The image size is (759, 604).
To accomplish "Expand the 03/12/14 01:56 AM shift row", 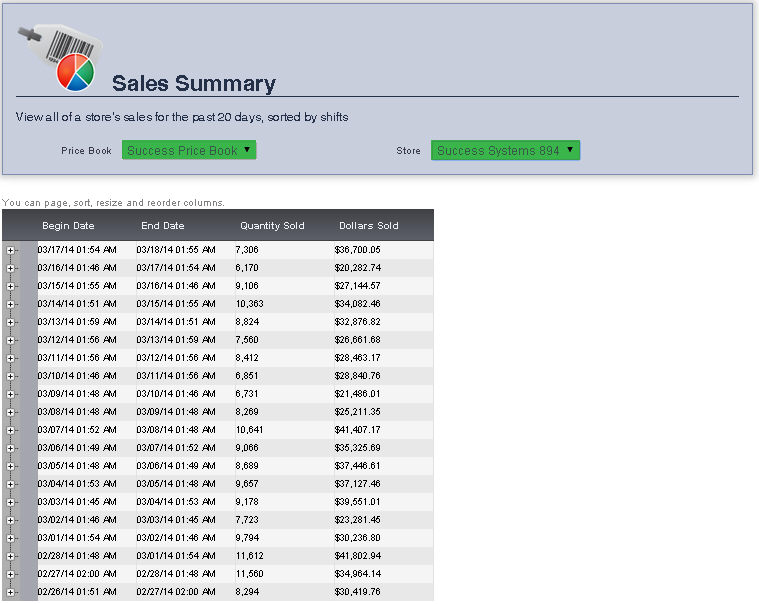I will tap(11, 340).
